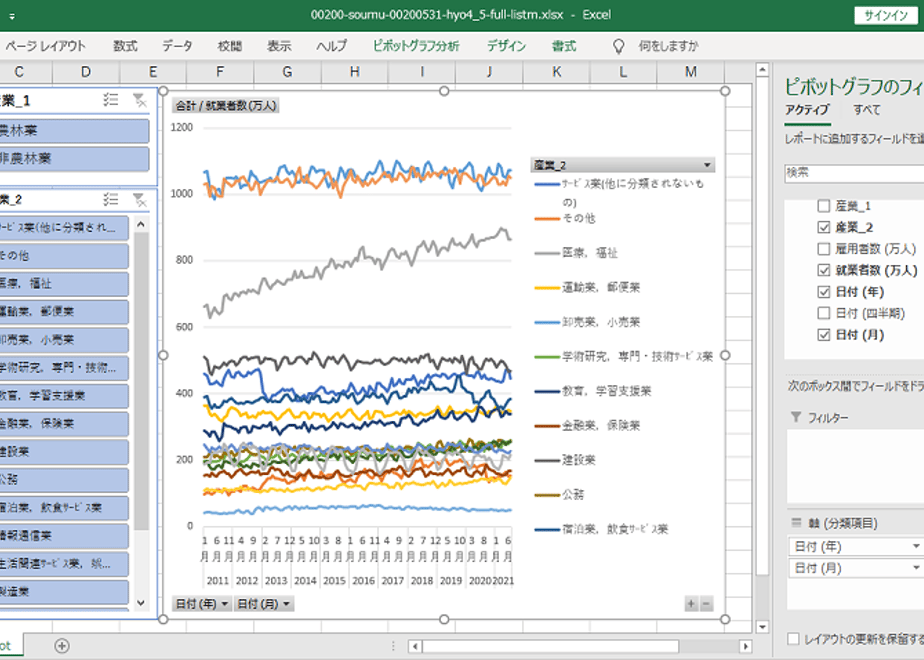Open 日付 (年) chart field button dropdown
Viewport: 924px width, 660px height.
[224, 604]
